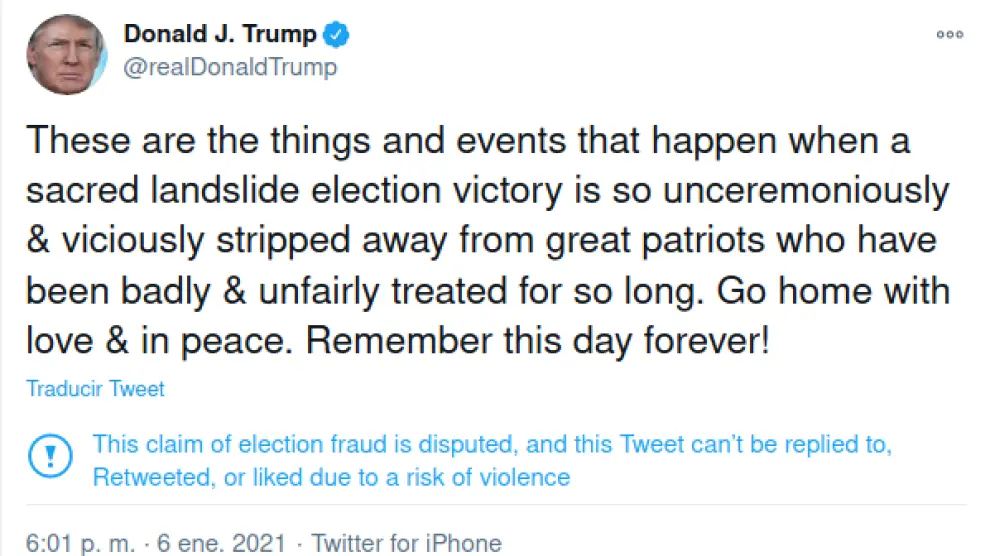Click the tweet's first line starting "These are"
The height and width of the screenshot is (556, 990).
(467, 140)
